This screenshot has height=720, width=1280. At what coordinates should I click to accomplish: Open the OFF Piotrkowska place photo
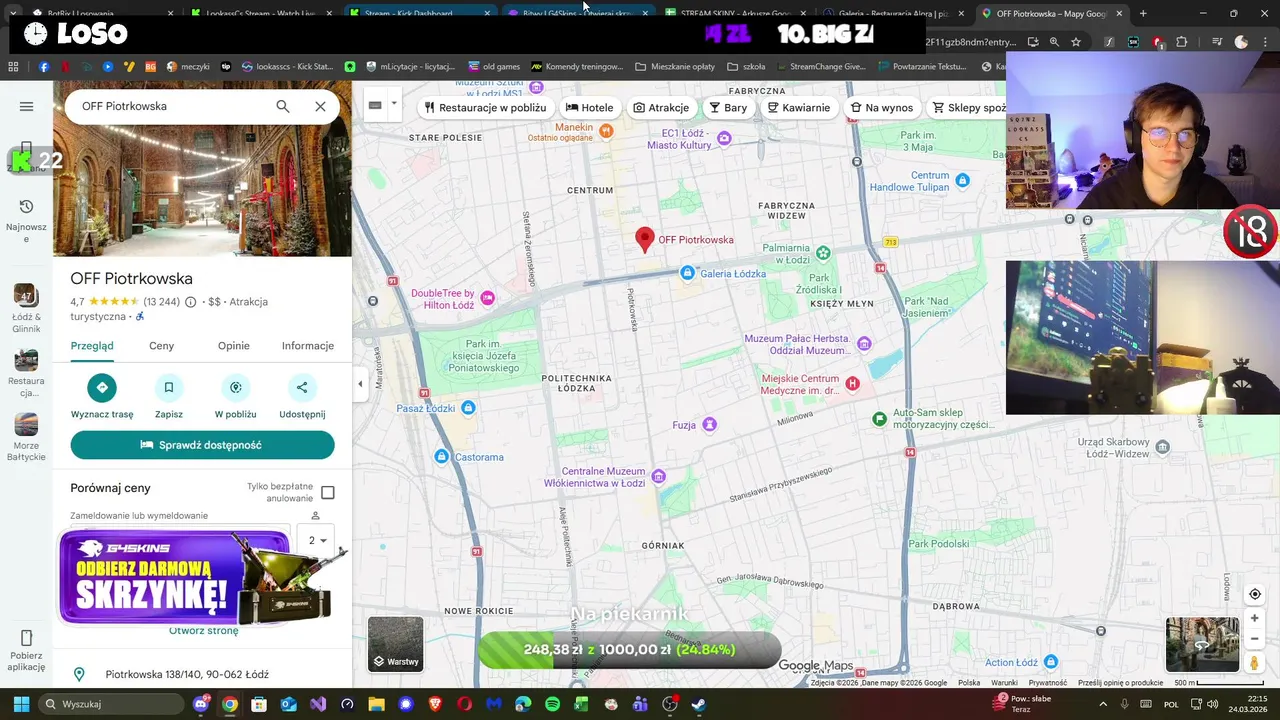(202, 190)
